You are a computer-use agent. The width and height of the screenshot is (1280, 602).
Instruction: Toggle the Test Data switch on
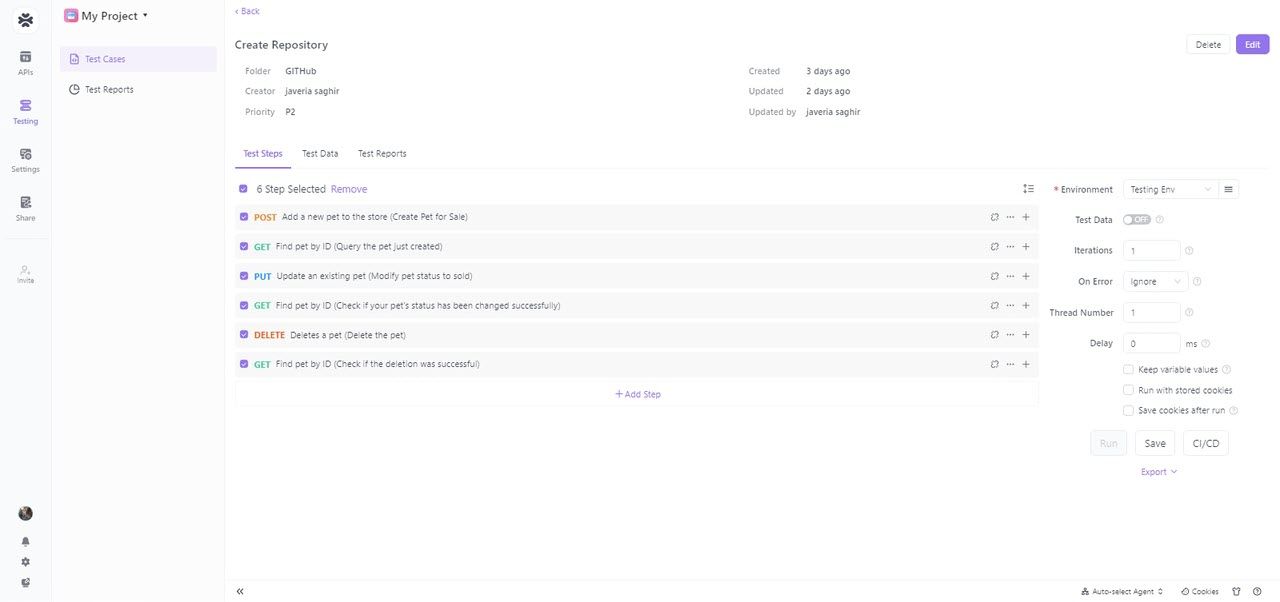coord(1137,220)
